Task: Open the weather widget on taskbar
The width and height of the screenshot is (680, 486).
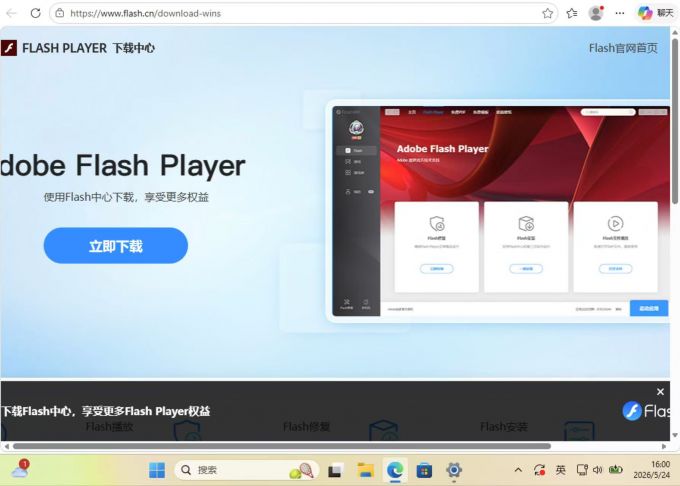Action: [x=20, y=469]
